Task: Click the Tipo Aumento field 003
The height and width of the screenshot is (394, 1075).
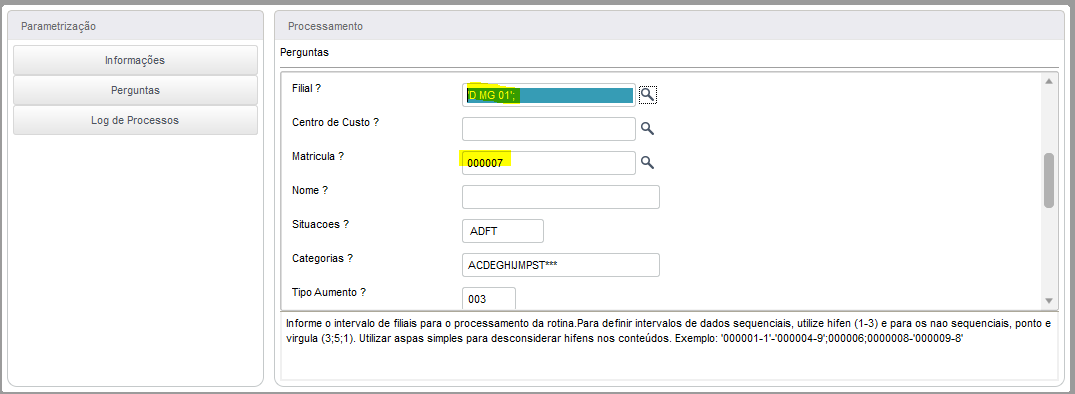Action: [x=489, y=299]
